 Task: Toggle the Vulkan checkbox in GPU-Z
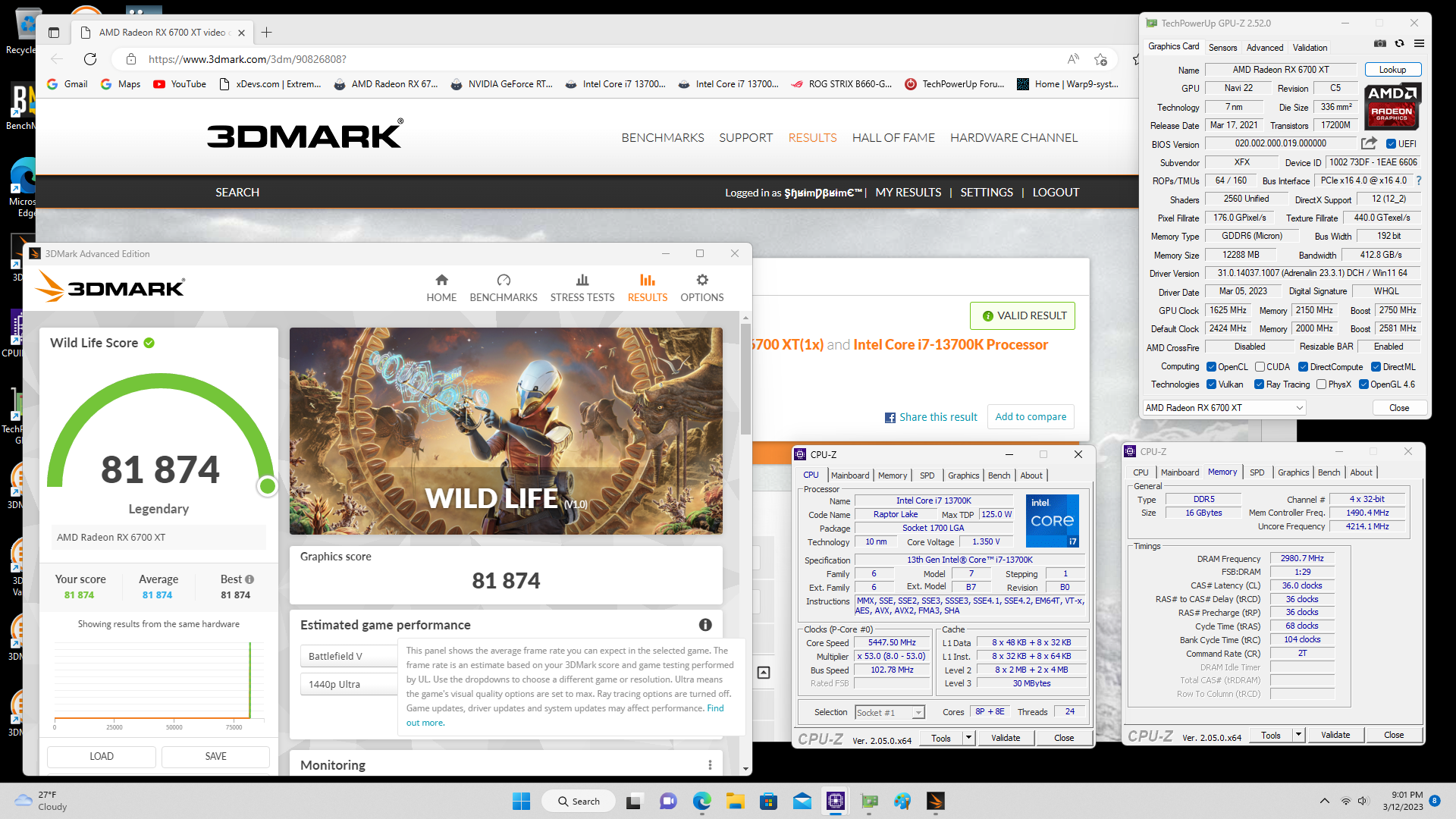[1211, 384]
